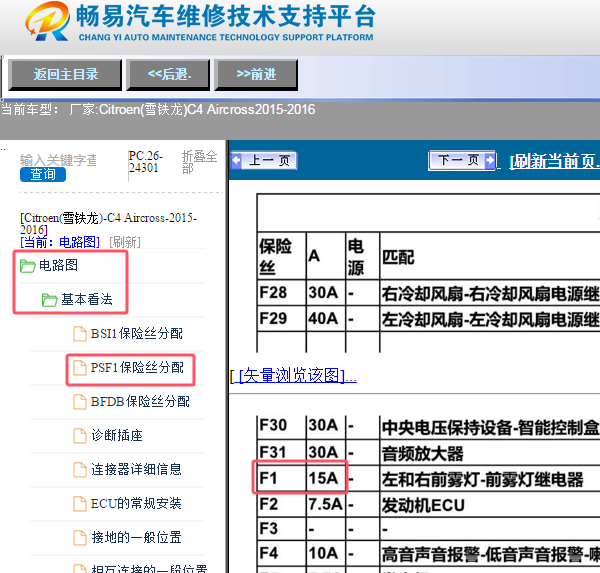Select 左和右前雾灯-前雾灯继电器 cell
The image size is (600, 573).
pos(490,479)
